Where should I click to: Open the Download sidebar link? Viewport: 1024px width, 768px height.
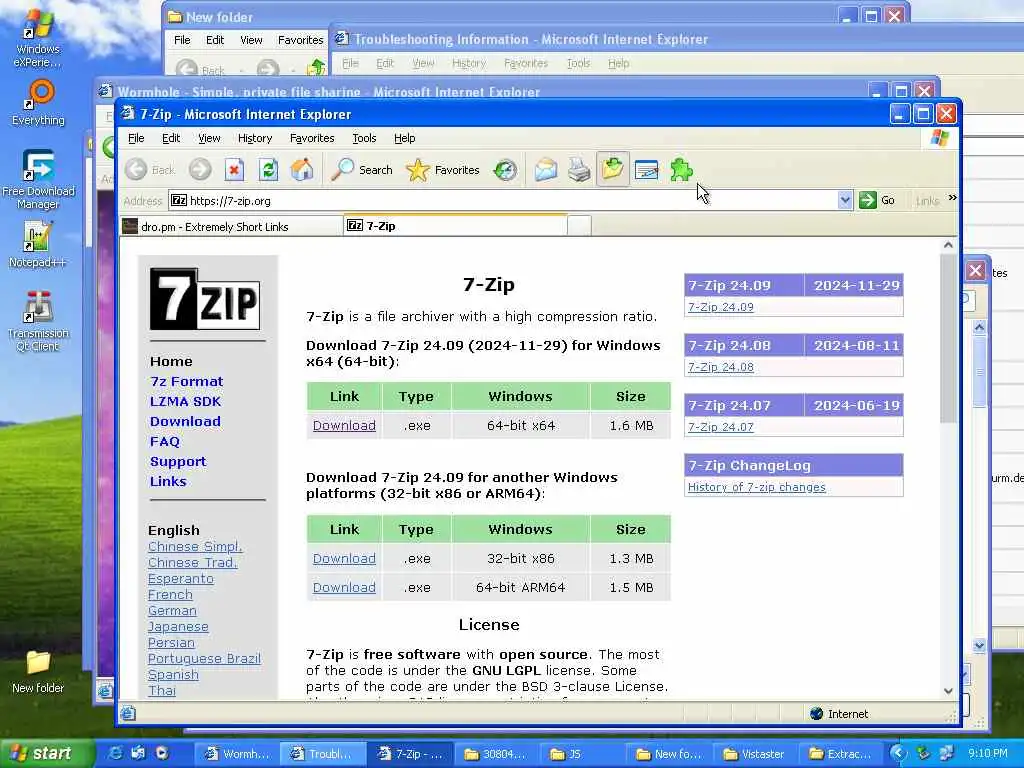tap(185, 421)
